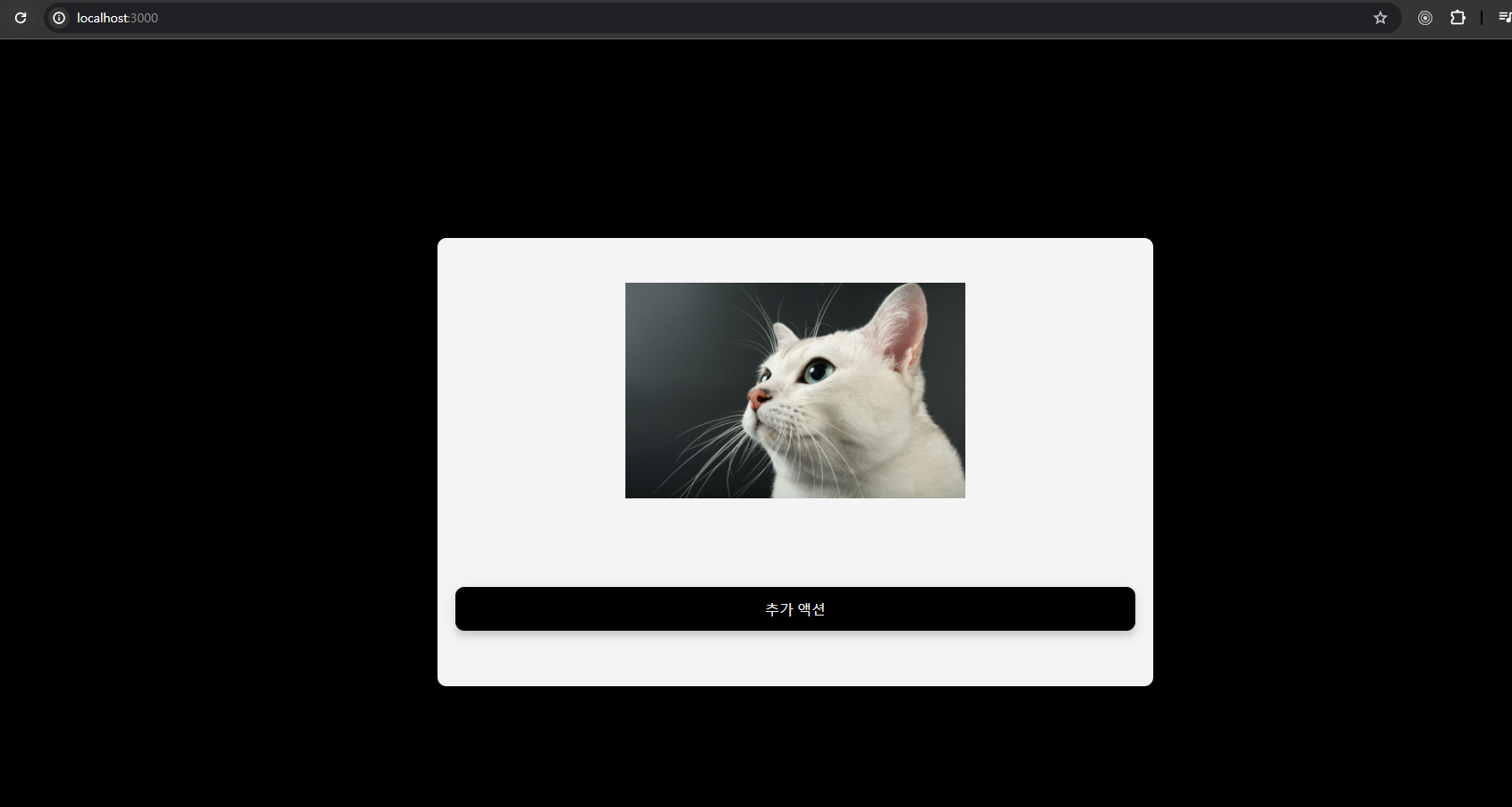Image resolution: width=1512 pixels, height=807 pixels.
Task: Focus the localhost:3000 address bar
Action: click(716, 18)
